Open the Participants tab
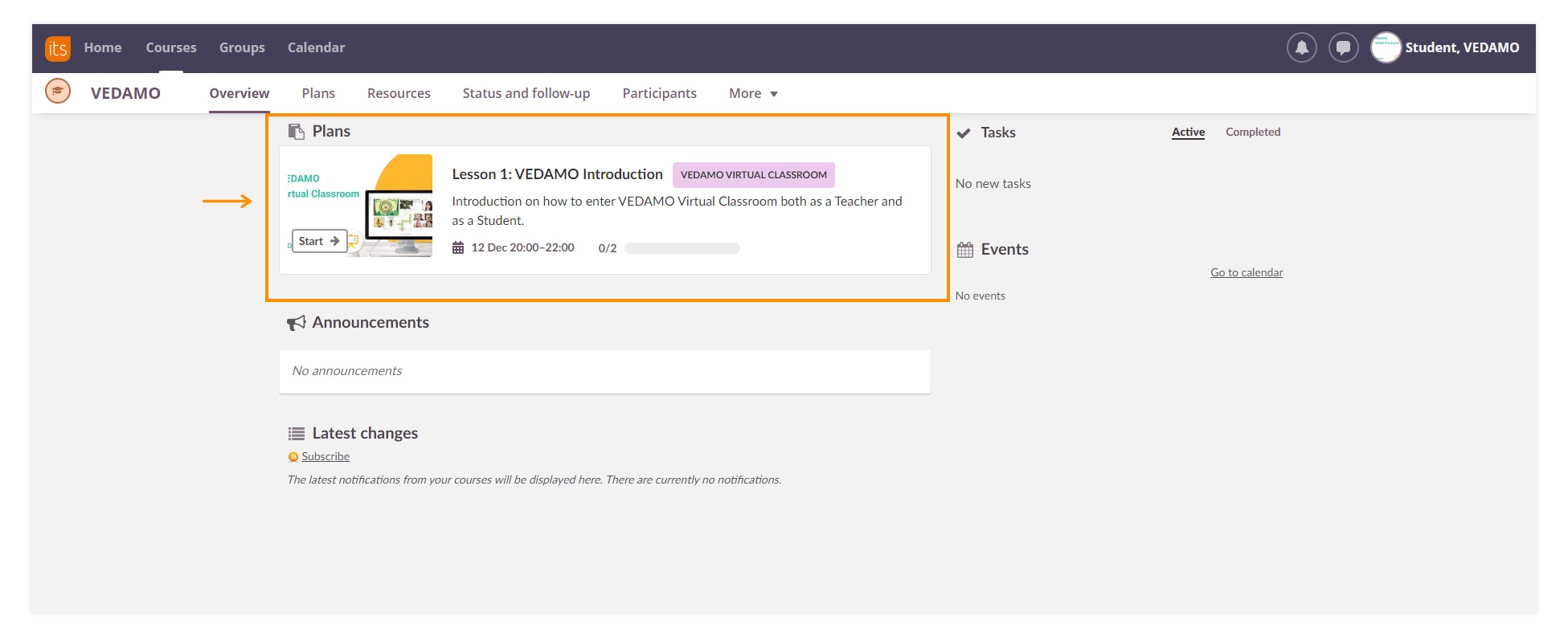This screenshot has width=1568, height=637. coord(660,93)
